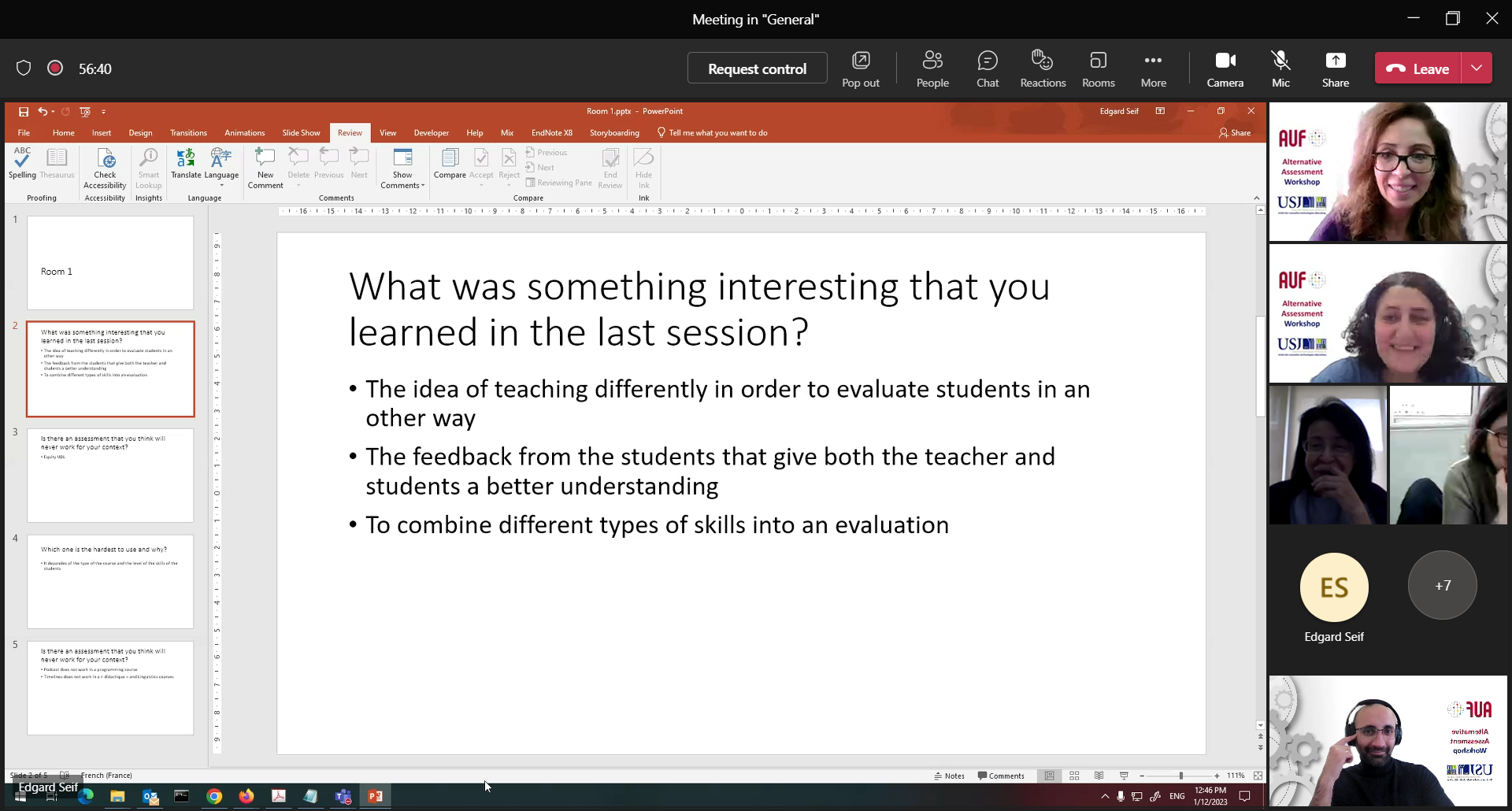Image resolution: width=1512 pixels, height=811 pixels.
Task: Switch to Slide Sorter view
Action: [1074, 776]
